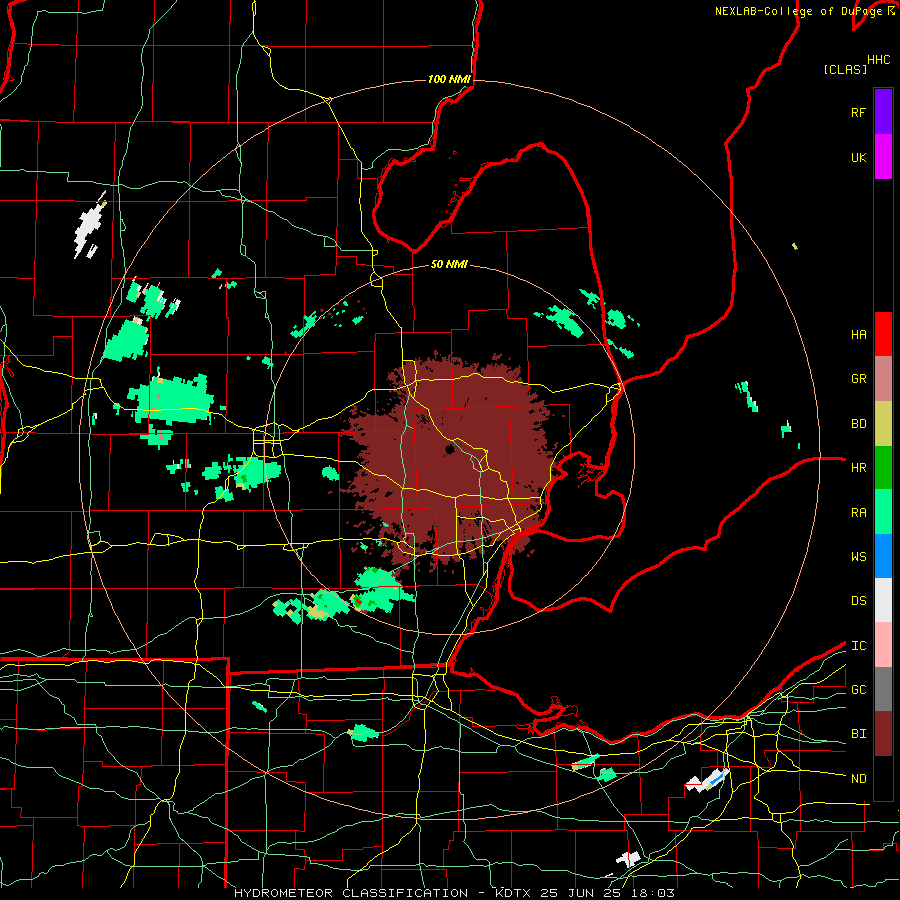
Task: Select the white DS legend swatch
Action: [883, 600]
